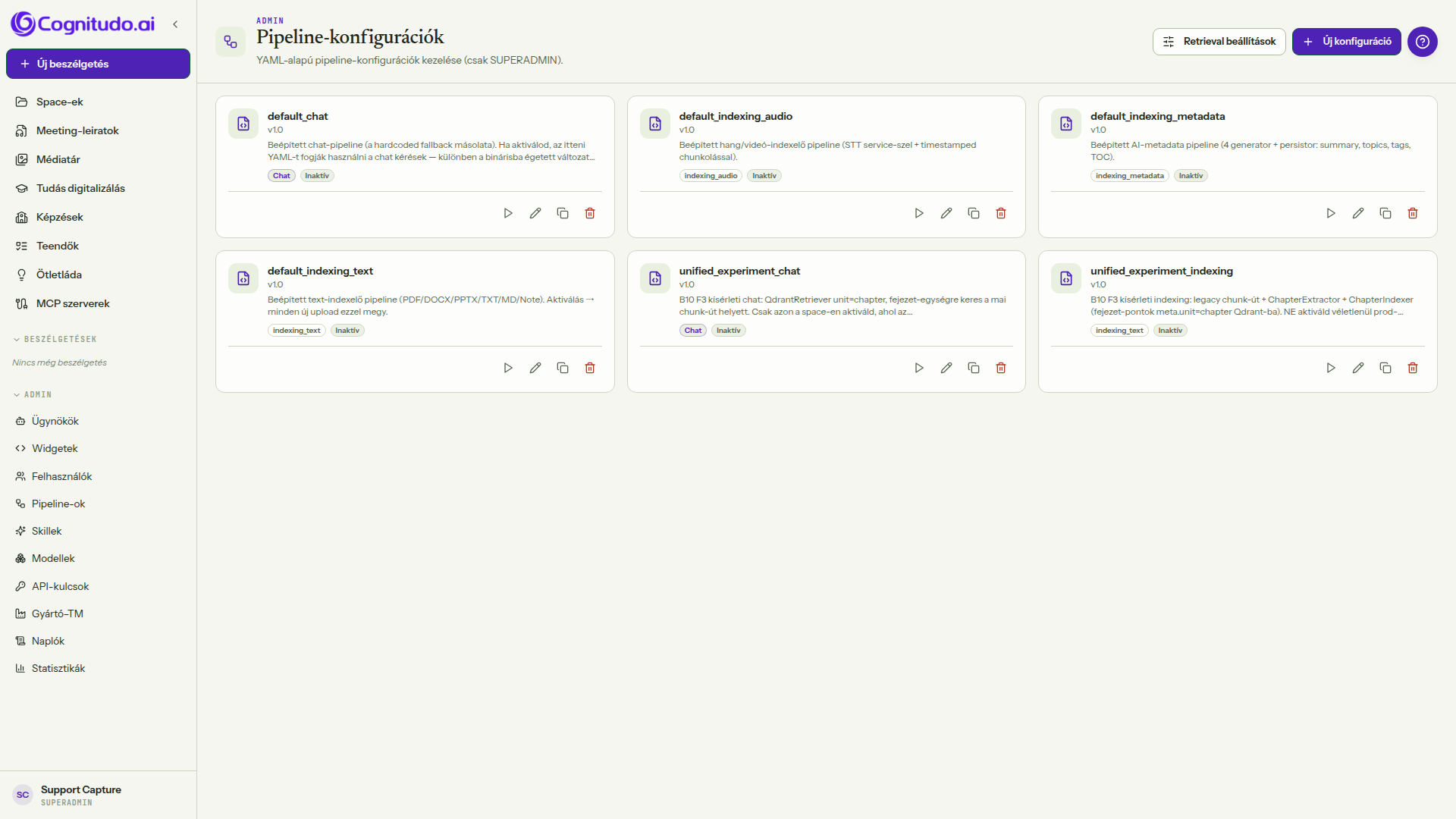Edit default_indexing_audio with pencil icon

click(x=946, y=213)
